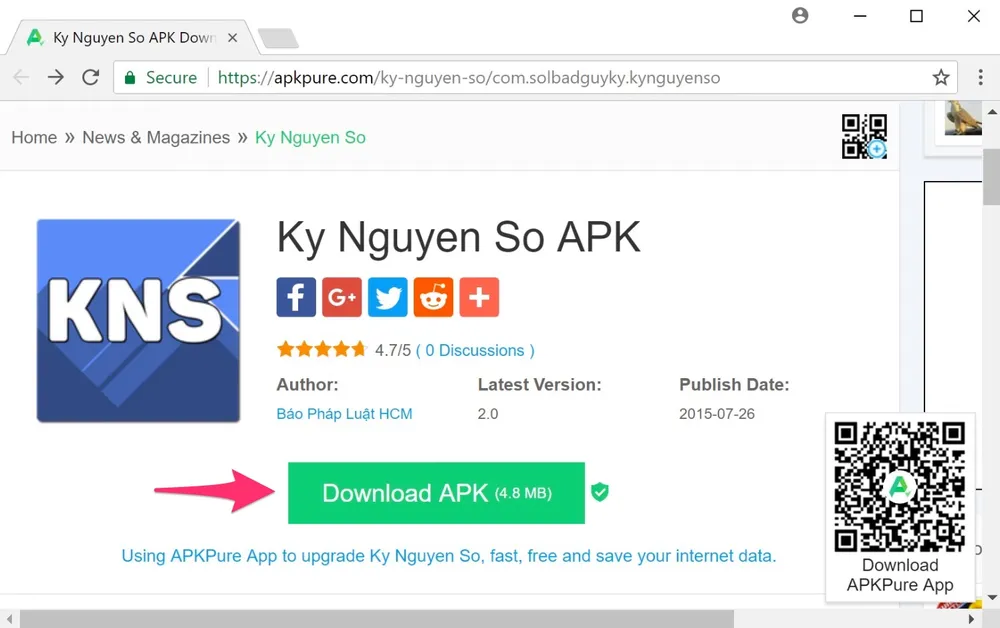This screenshot has width=1000, height=628.
Task: Click the Ky Nguyen So breadcrumb
Action: click(x=311, y=138)
